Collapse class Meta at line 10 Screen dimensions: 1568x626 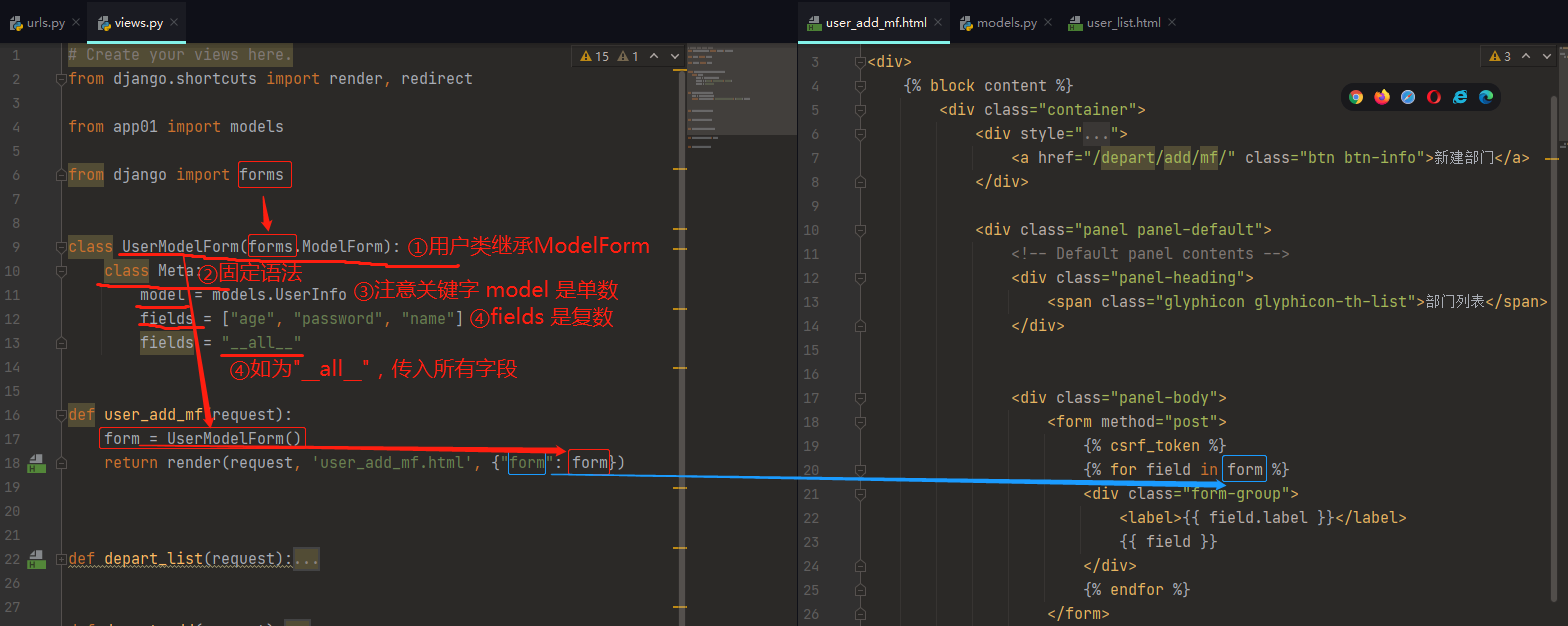62,270
